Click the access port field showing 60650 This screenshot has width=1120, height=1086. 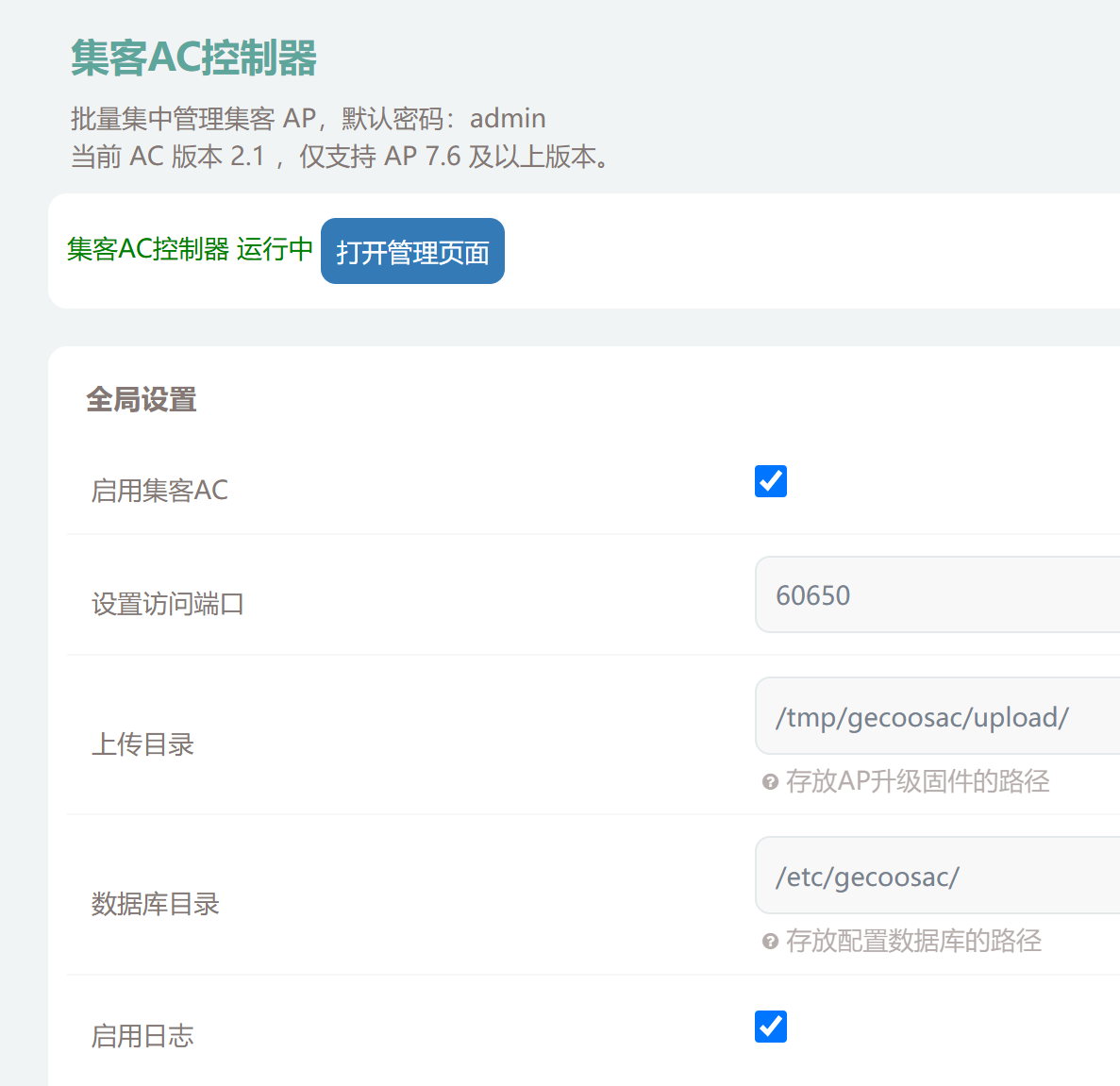937,594
